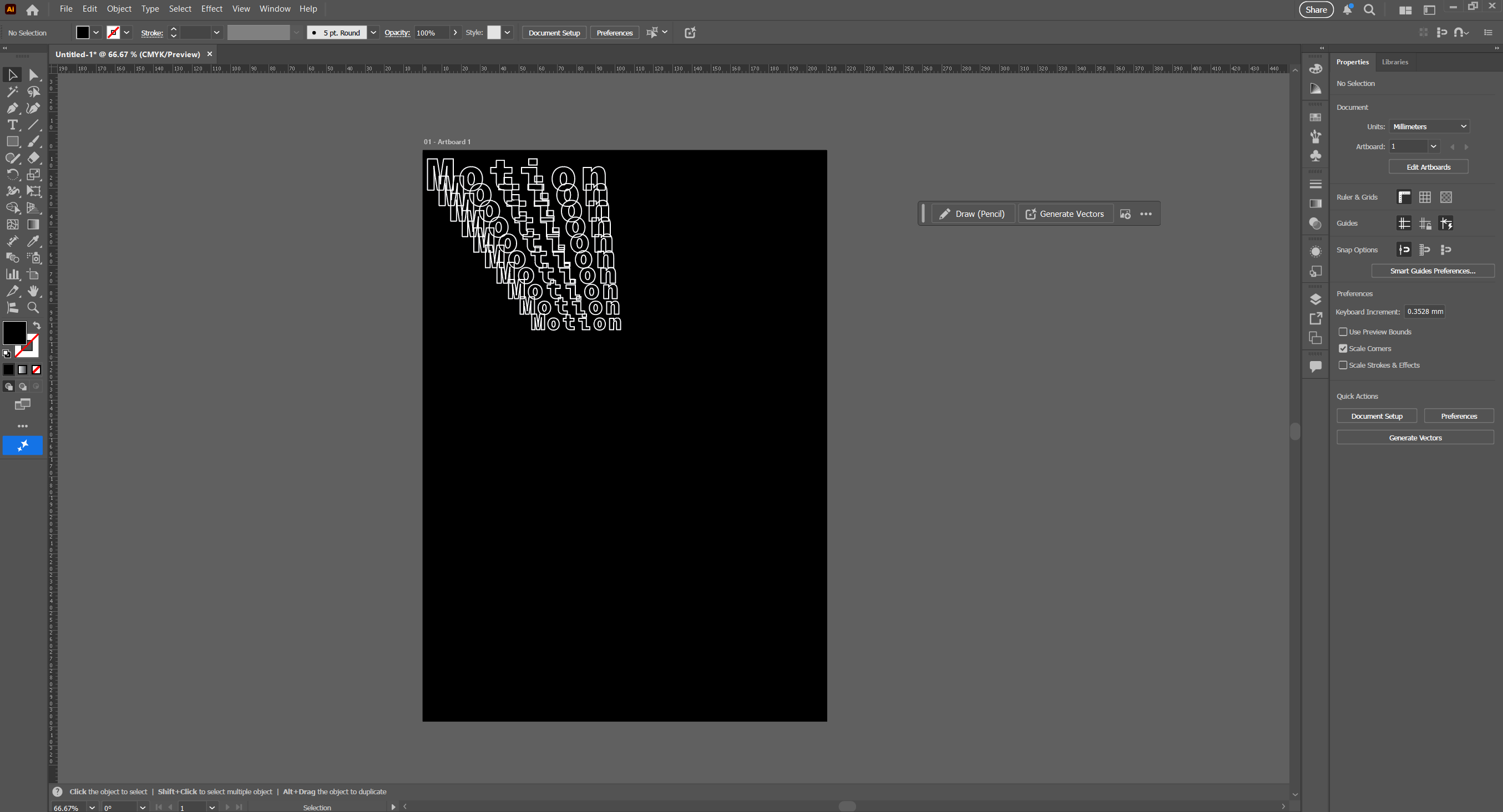Viewport: 1503px width, 812px height.
Task: Enable Use Preview Bounds checkbox
Action: click(1343, 332)
